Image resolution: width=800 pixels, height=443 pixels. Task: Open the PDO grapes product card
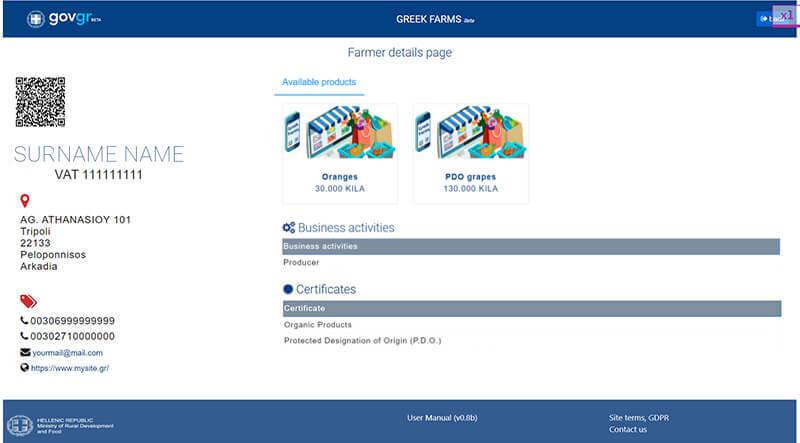470,153
